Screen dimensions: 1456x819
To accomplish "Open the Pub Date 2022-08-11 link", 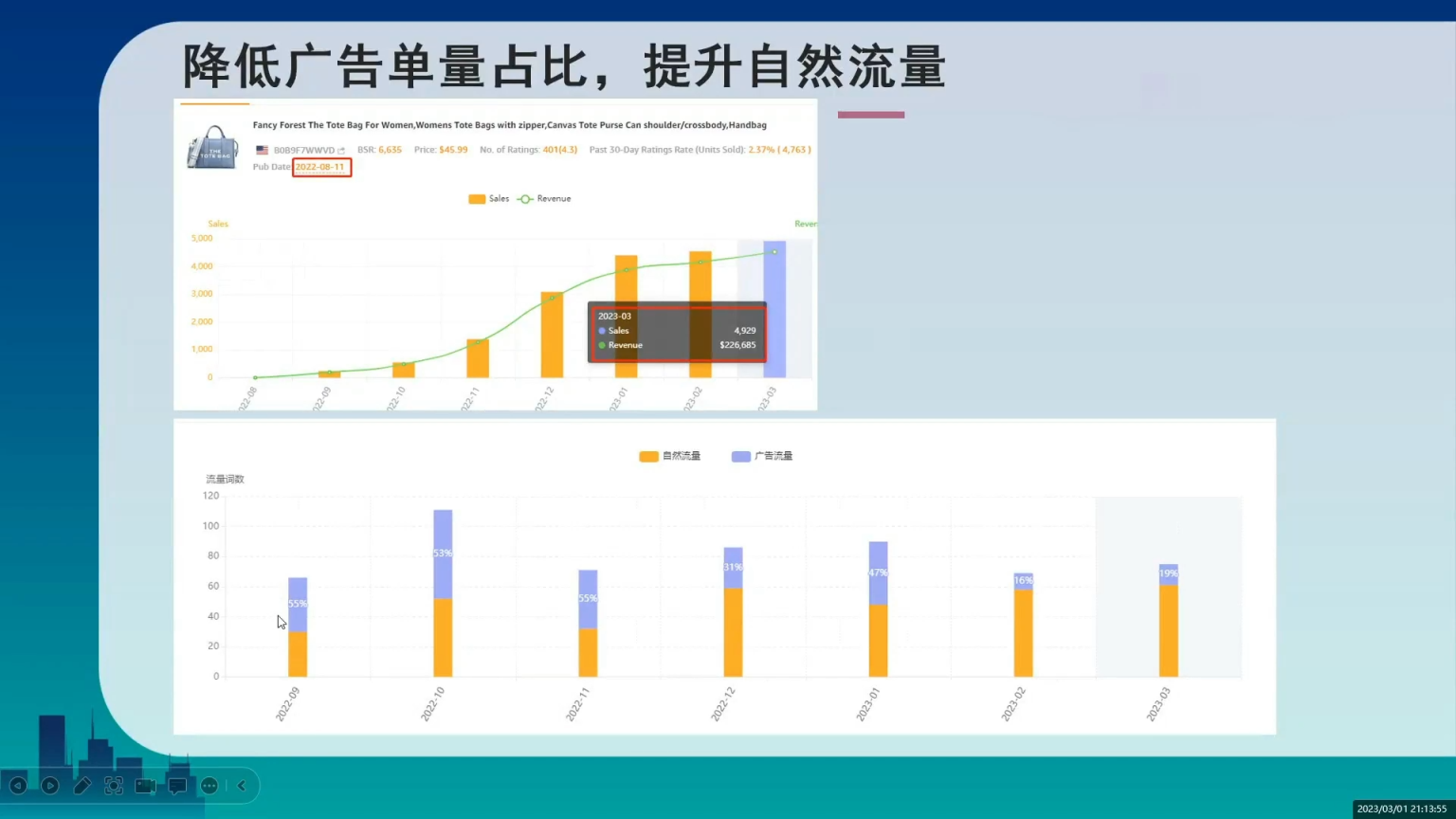I will [x=321, y=167].
